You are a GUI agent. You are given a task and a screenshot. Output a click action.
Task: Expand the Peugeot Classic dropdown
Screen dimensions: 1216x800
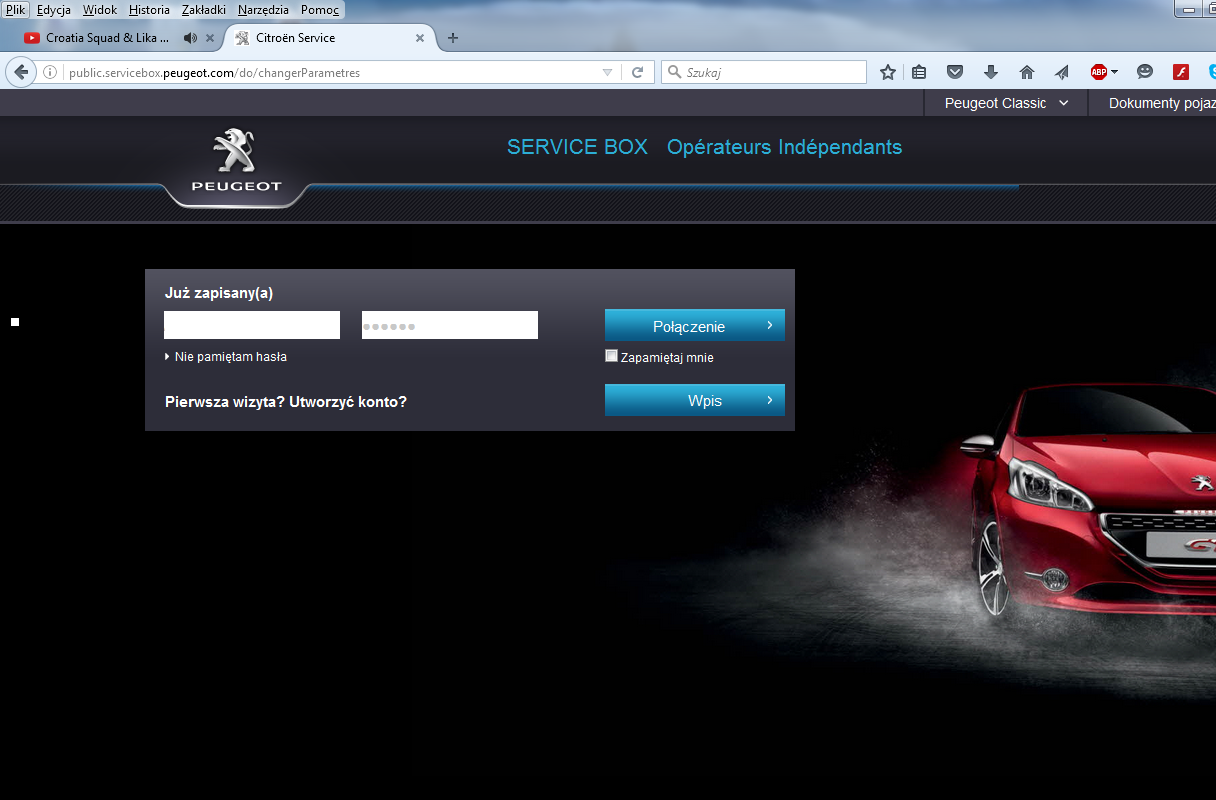(x=1006, y=103)
